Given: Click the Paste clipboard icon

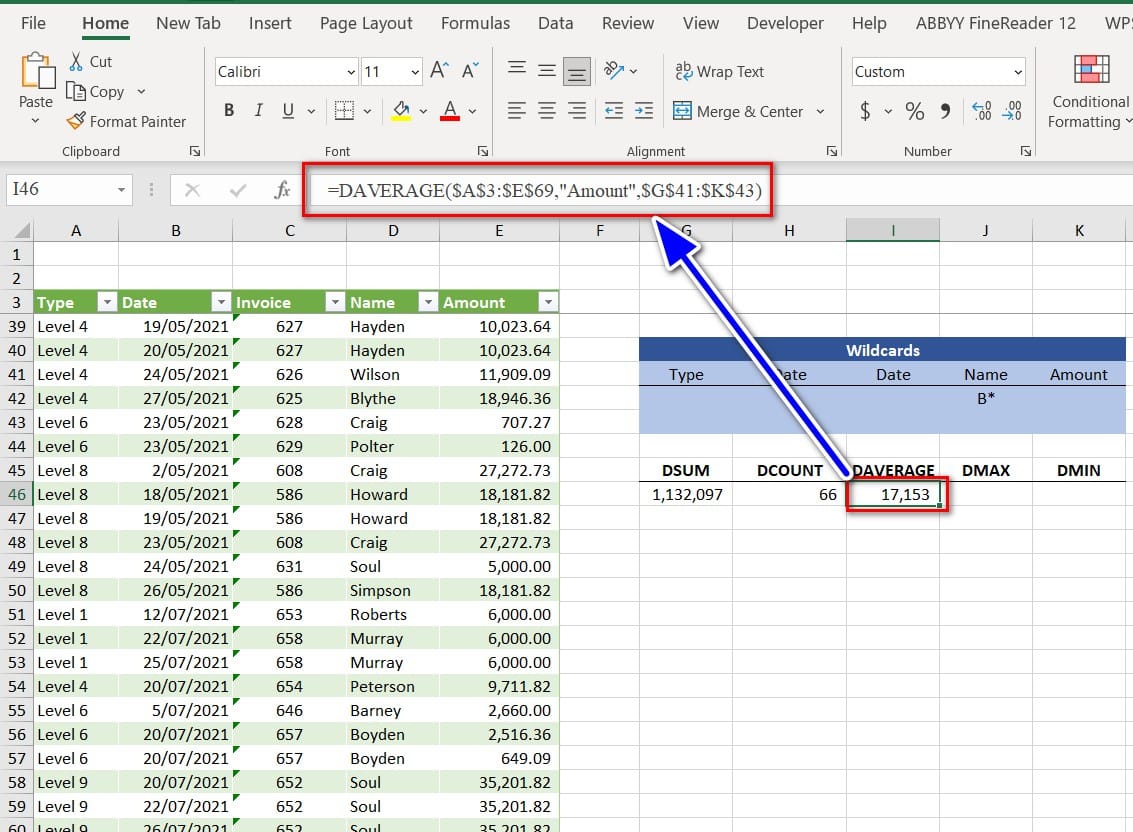Looking at the screenshot, I should 35,72.
